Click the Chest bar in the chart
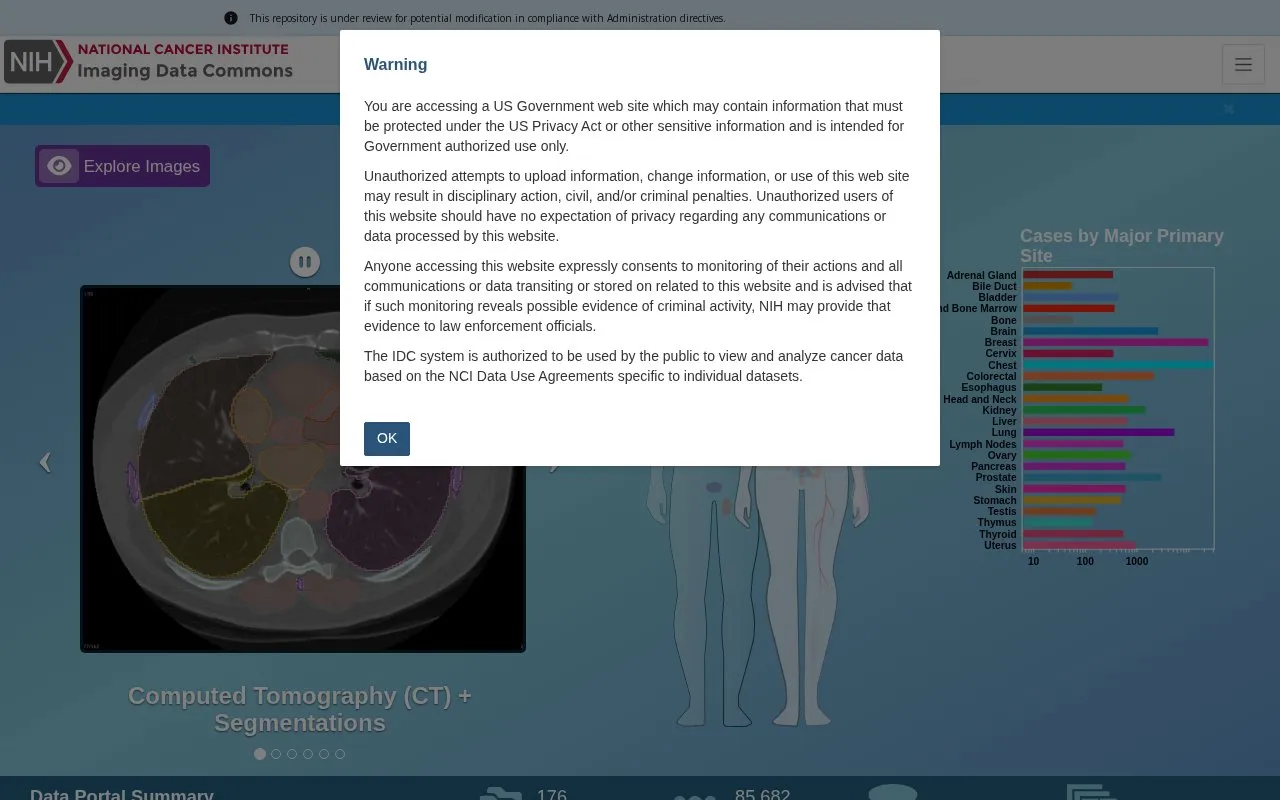1280x800 pixels. 1118,365
